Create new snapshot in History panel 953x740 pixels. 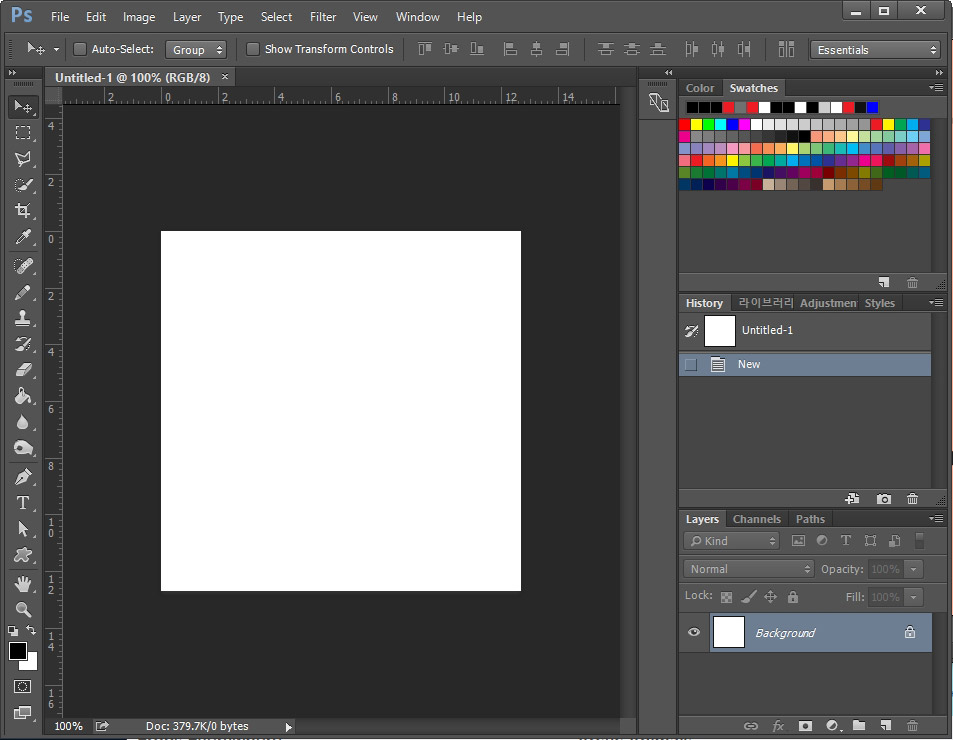884,499
